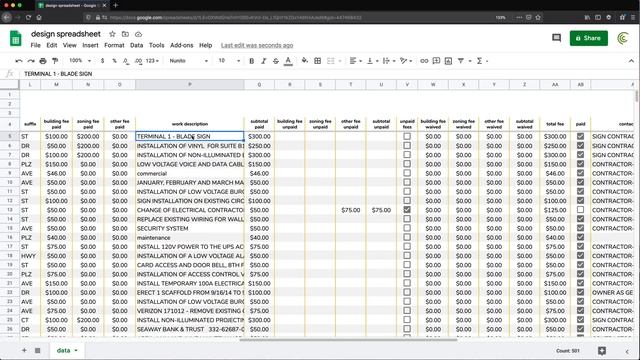Insert a chart from toolbar

(x=448, y=61)
